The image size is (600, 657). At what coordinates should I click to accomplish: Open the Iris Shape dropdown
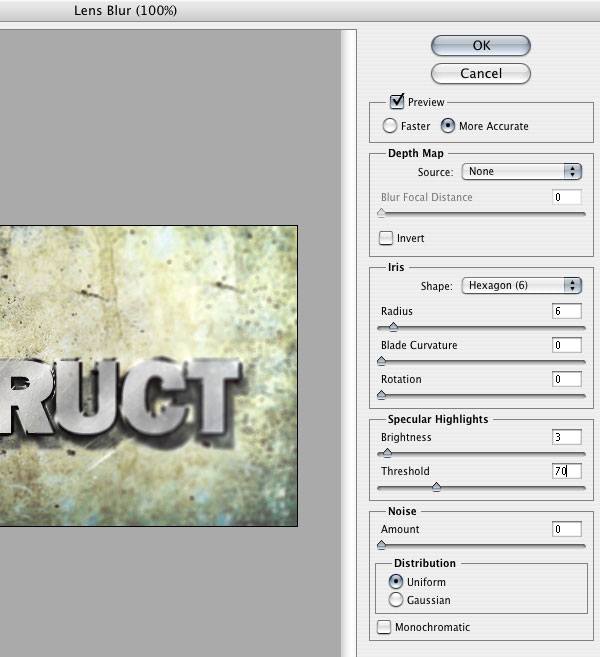[x=522, y=286]
